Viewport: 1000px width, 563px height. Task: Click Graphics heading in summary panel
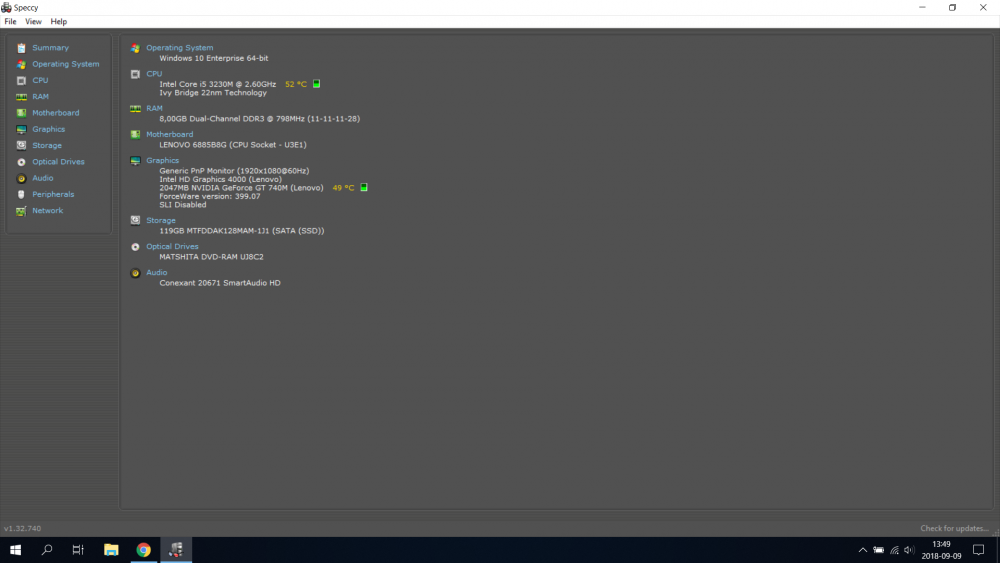pos(163,161)
